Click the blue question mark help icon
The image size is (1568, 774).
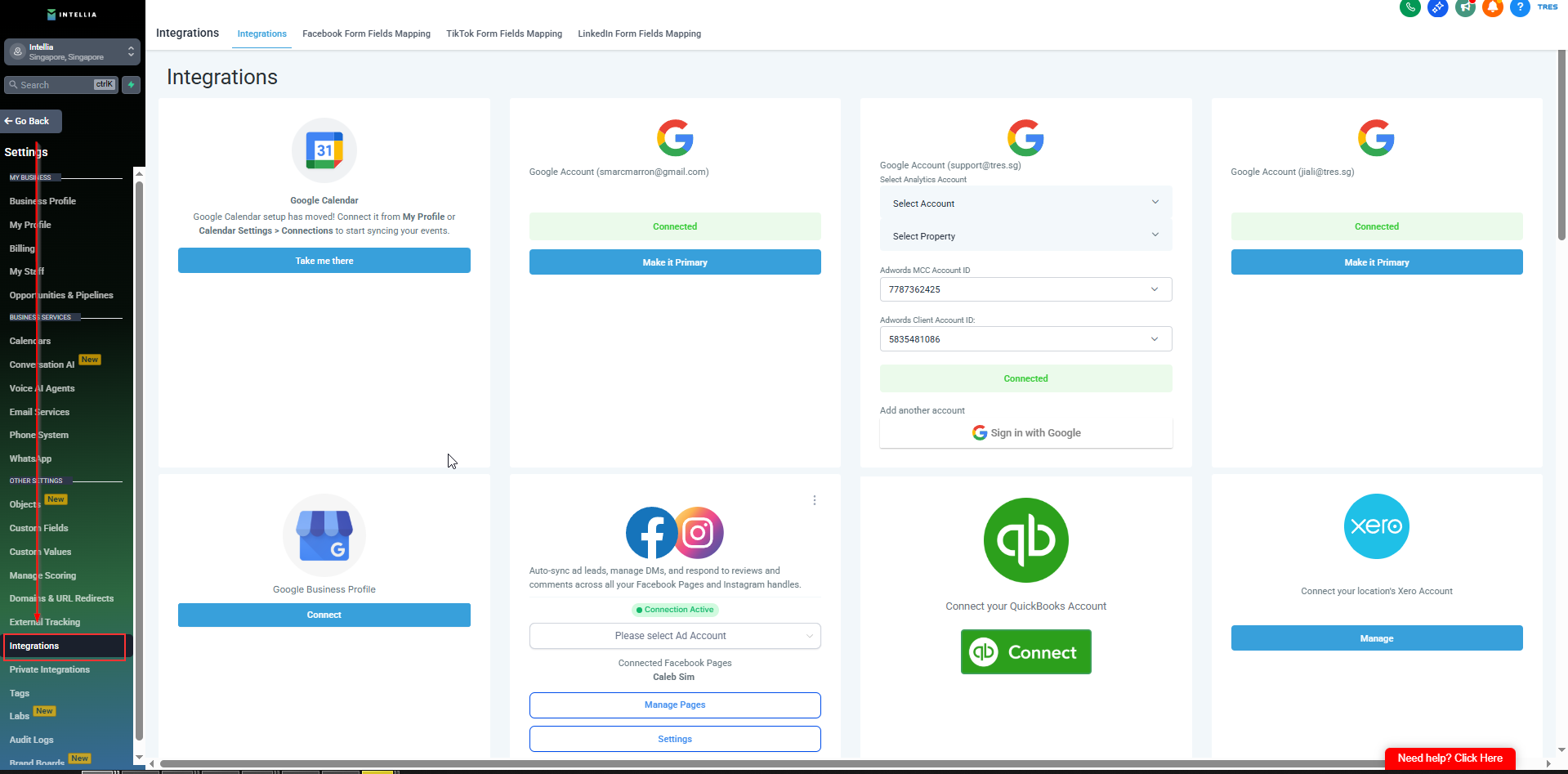coord(1521,7)
